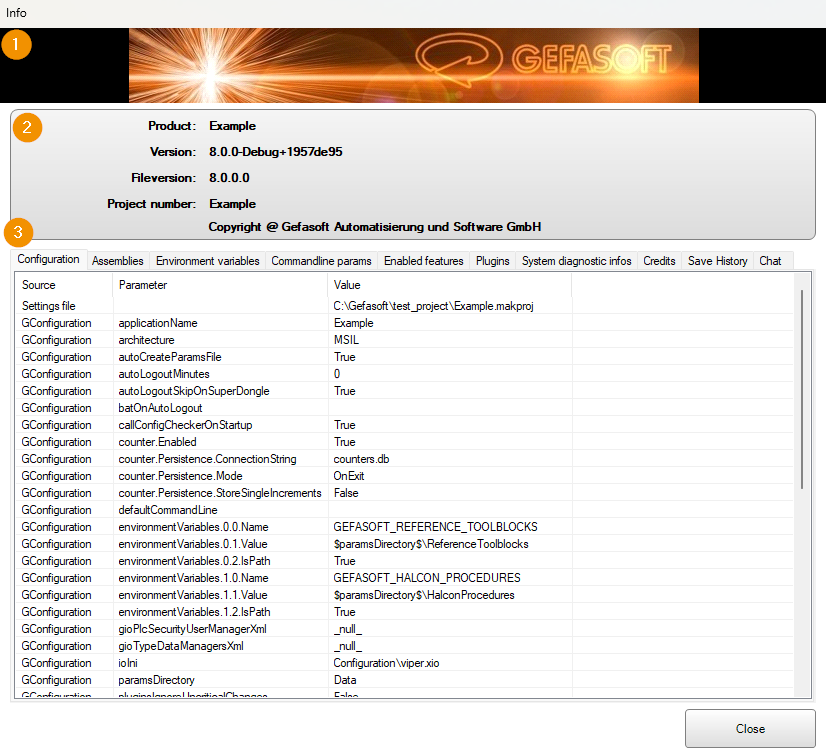
Task: Click the Close button
Action: [x=750, y=729]
